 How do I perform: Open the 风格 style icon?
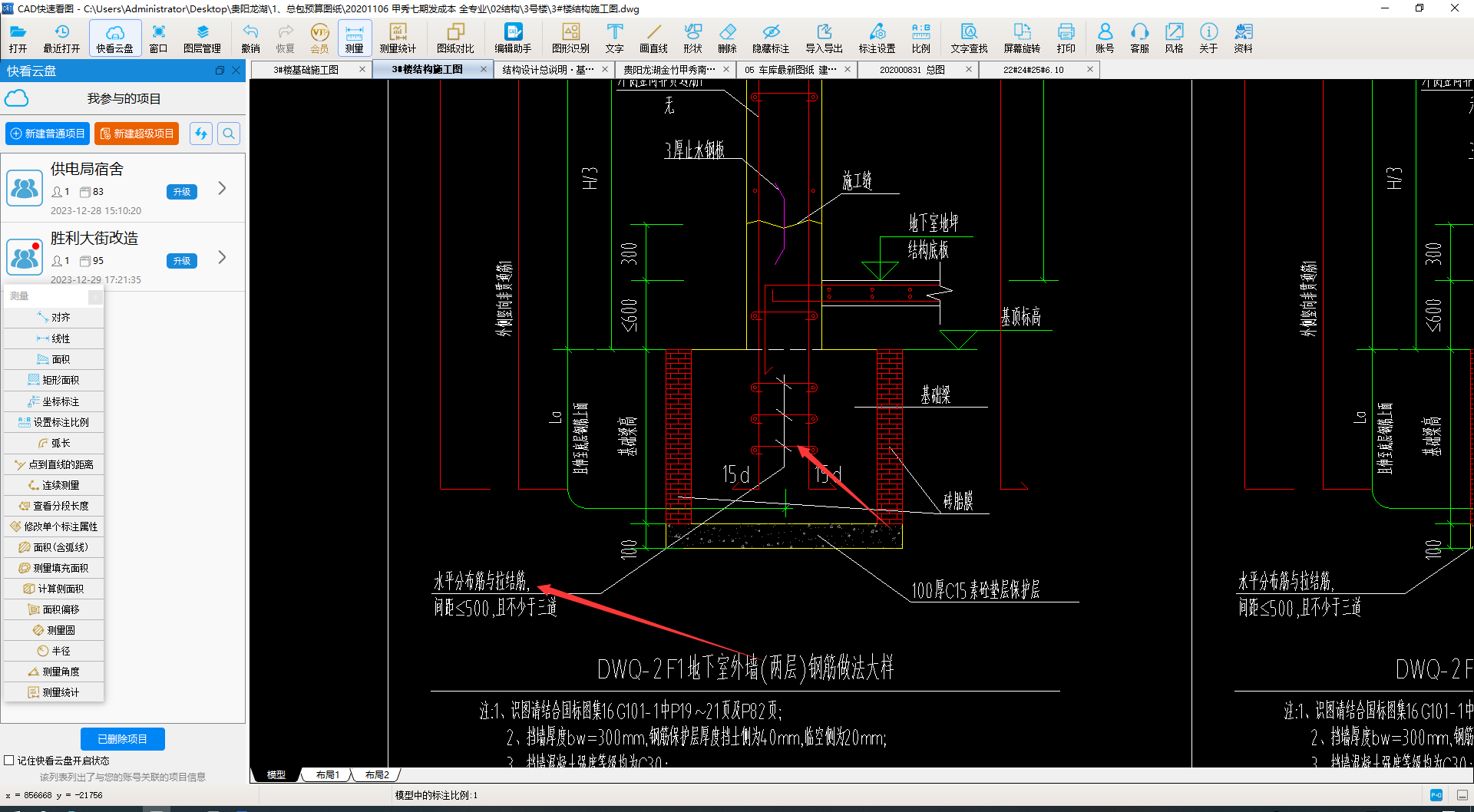pyautogui.click(x=1174, y=38)
